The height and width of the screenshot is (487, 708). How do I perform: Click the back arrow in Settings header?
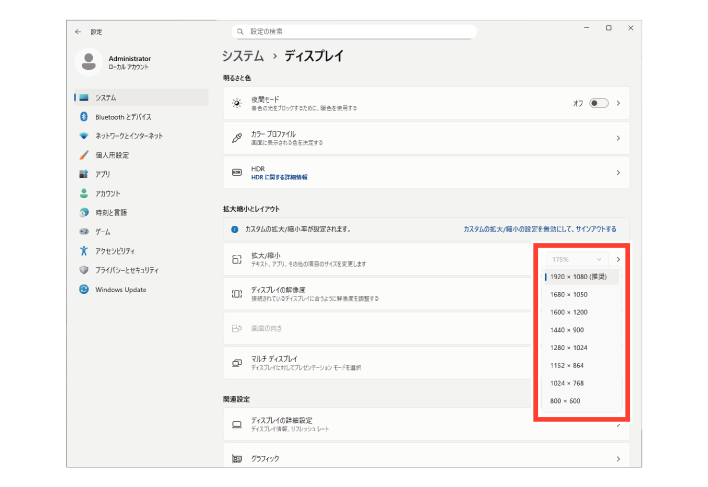point(78,31)
